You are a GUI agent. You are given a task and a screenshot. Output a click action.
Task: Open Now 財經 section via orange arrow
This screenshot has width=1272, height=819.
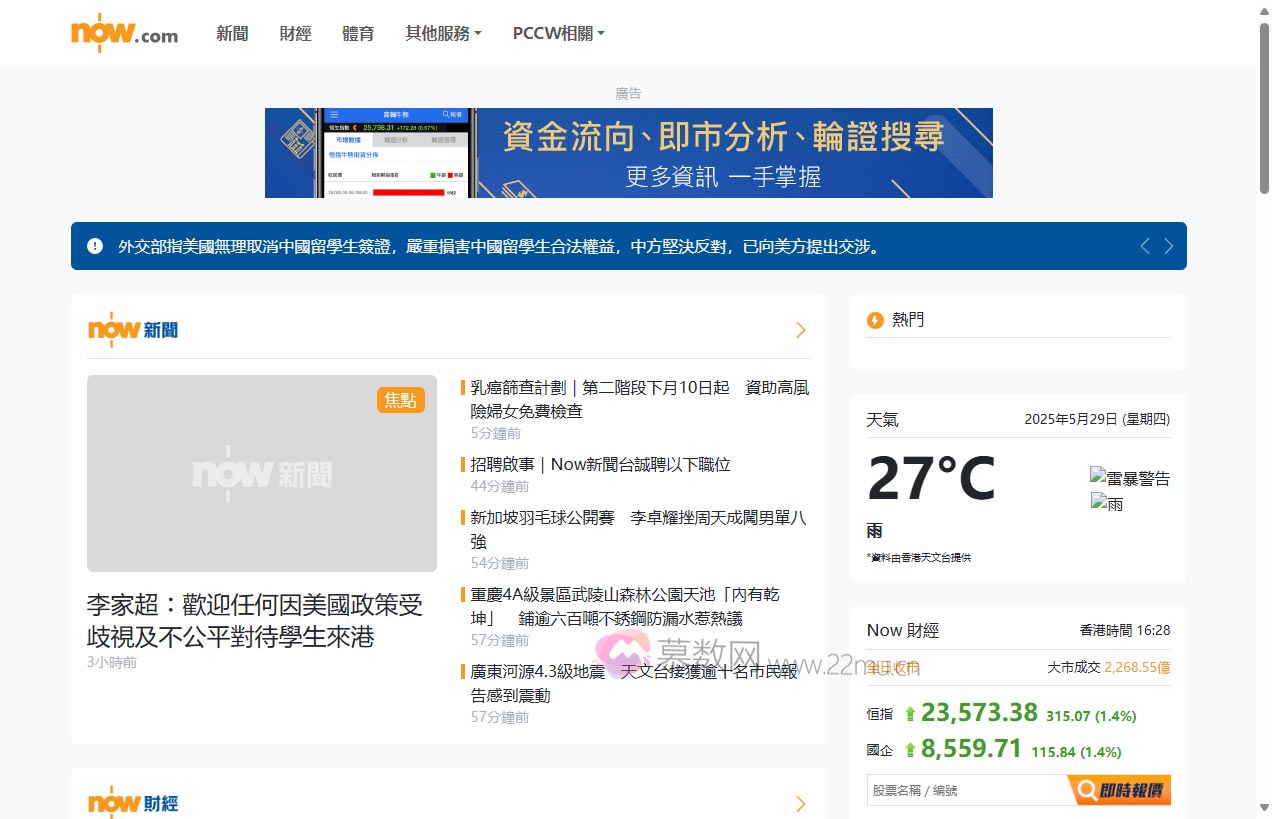(800, 804)
